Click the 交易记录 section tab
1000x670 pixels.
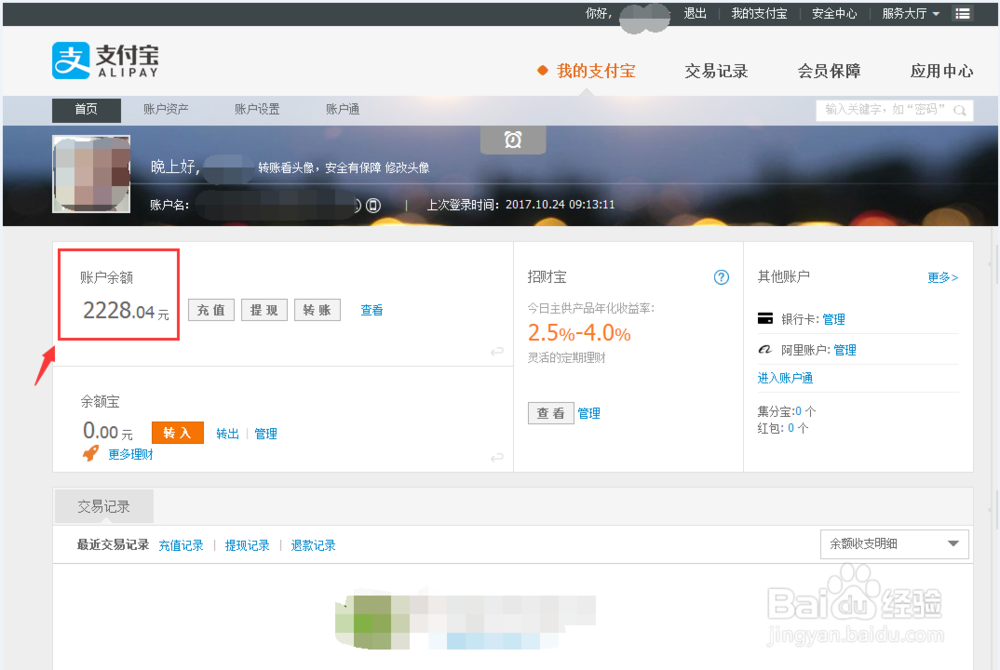[x=104, y=507]
